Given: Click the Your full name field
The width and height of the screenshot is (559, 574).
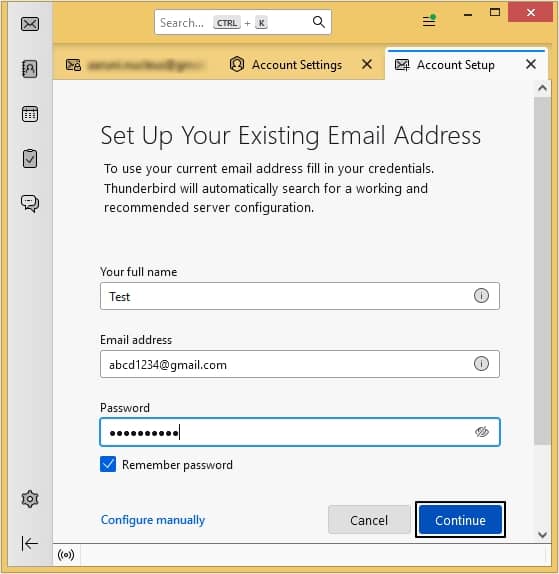Looking at the screenshot, I should click(299, 296).
